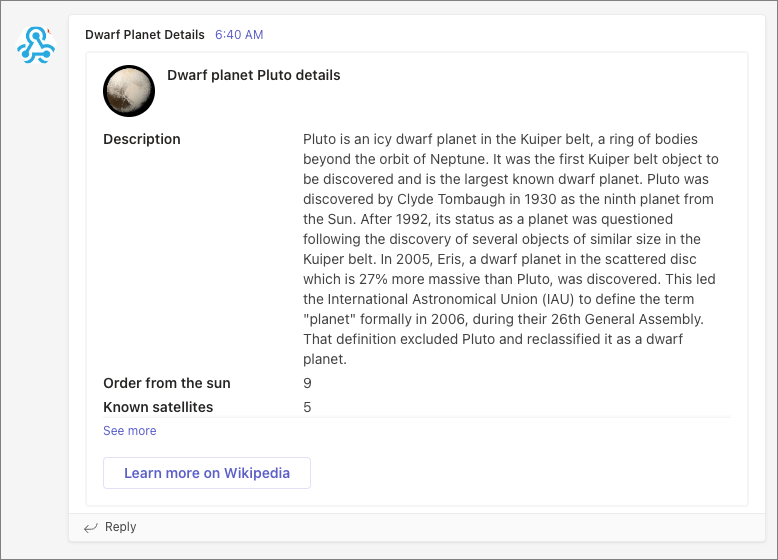Select the order value 9
Viewport: 778px width, 560px height.
pos(307,383)
